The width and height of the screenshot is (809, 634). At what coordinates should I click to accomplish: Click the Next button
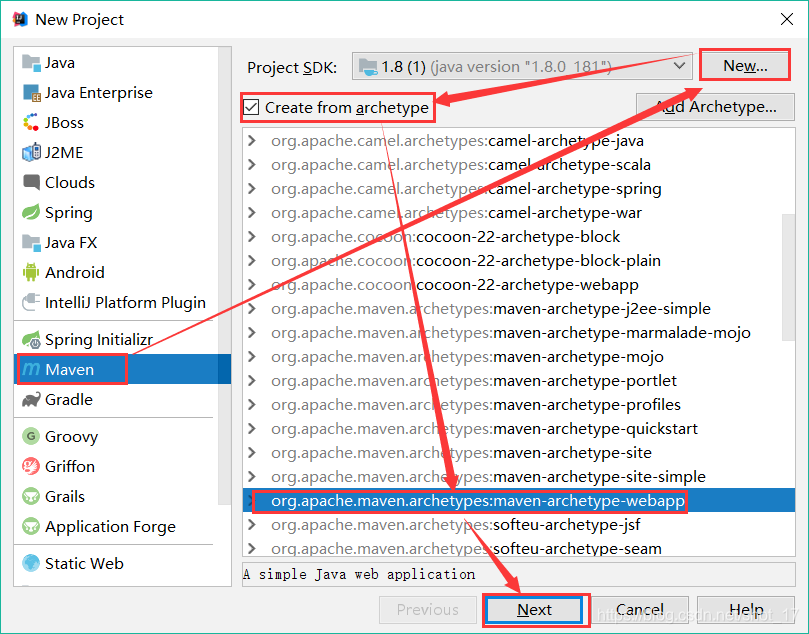[x=535, y=610]
